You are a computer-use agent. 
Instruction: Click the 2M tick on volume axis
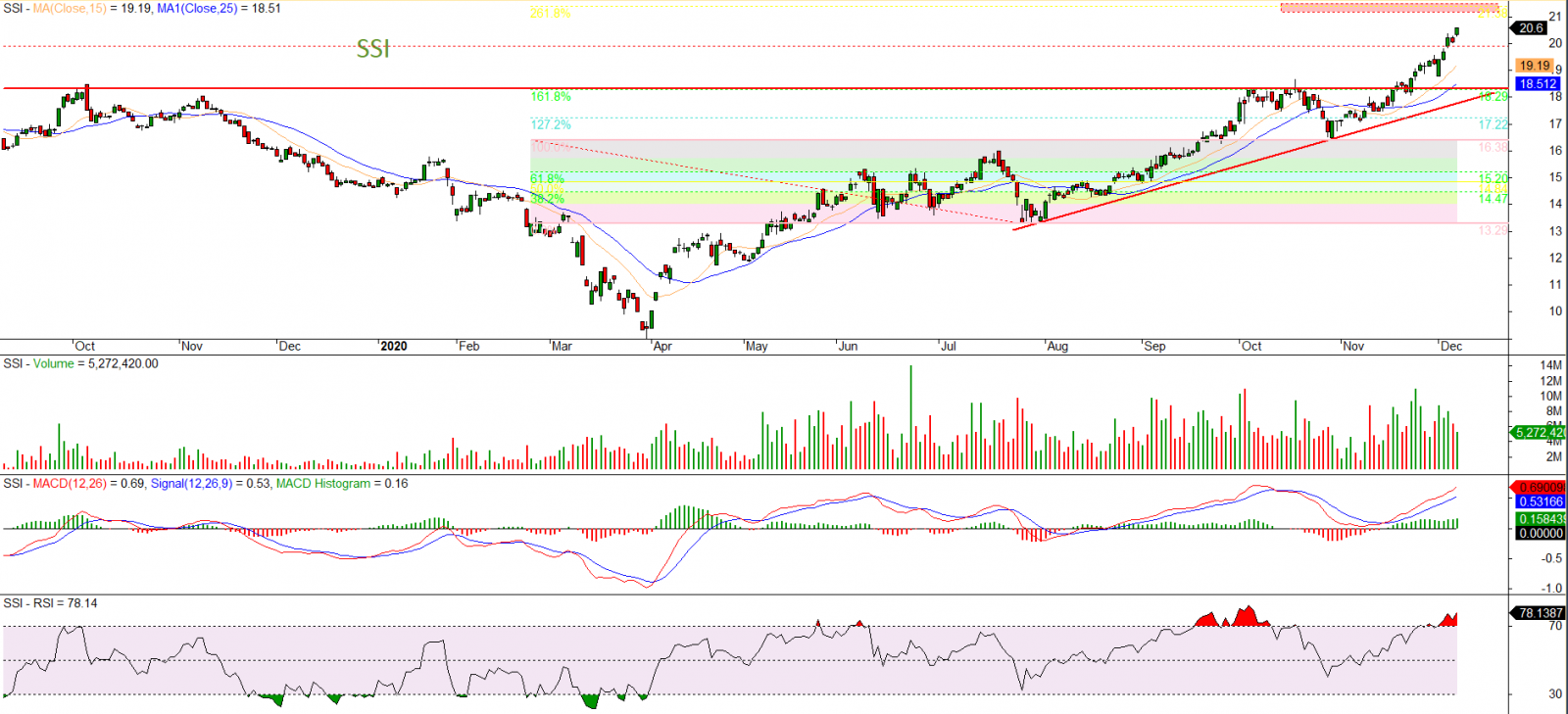coord(1553,456)
